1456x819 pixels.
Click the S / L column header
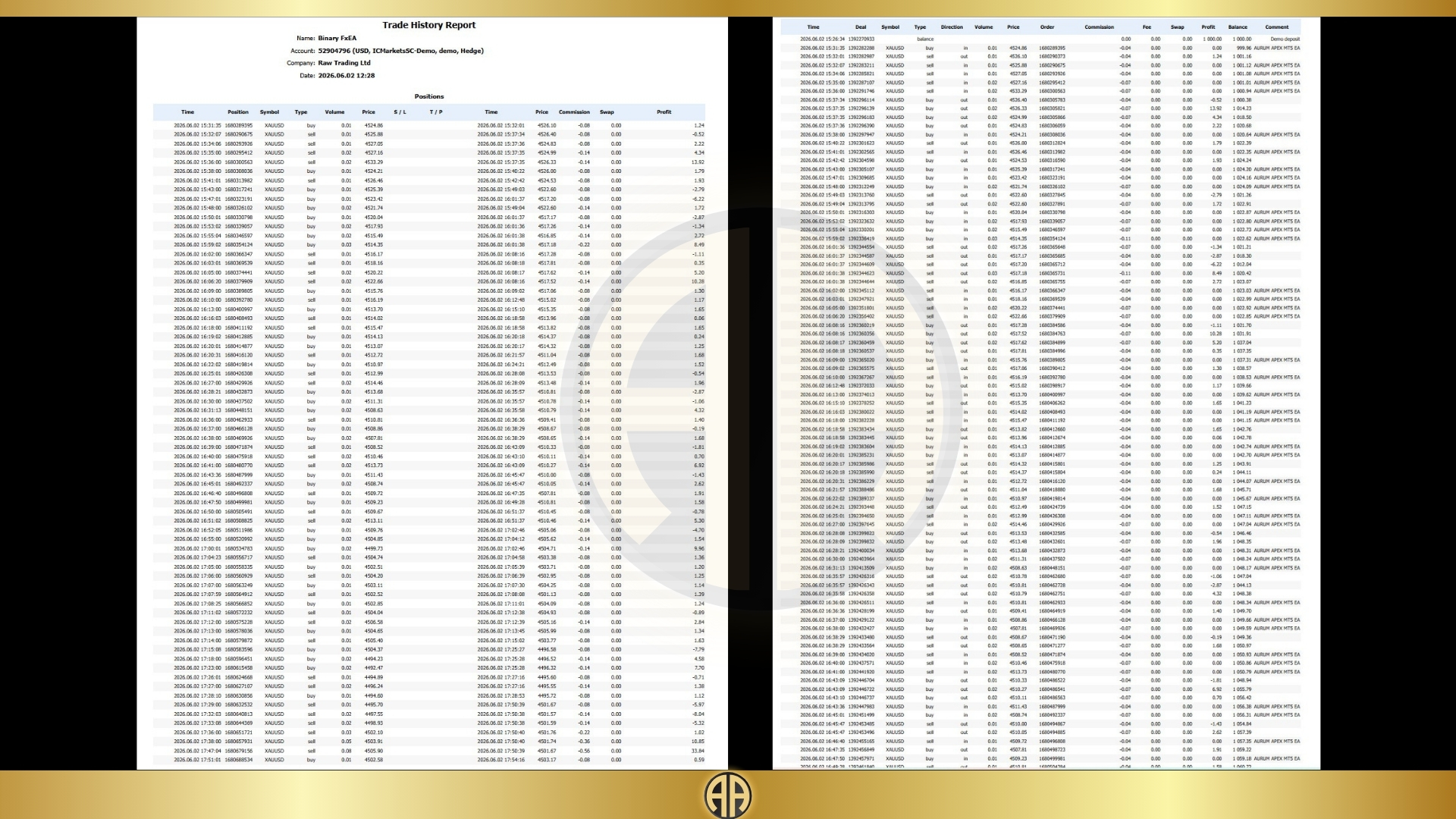(x=400, y=112)
